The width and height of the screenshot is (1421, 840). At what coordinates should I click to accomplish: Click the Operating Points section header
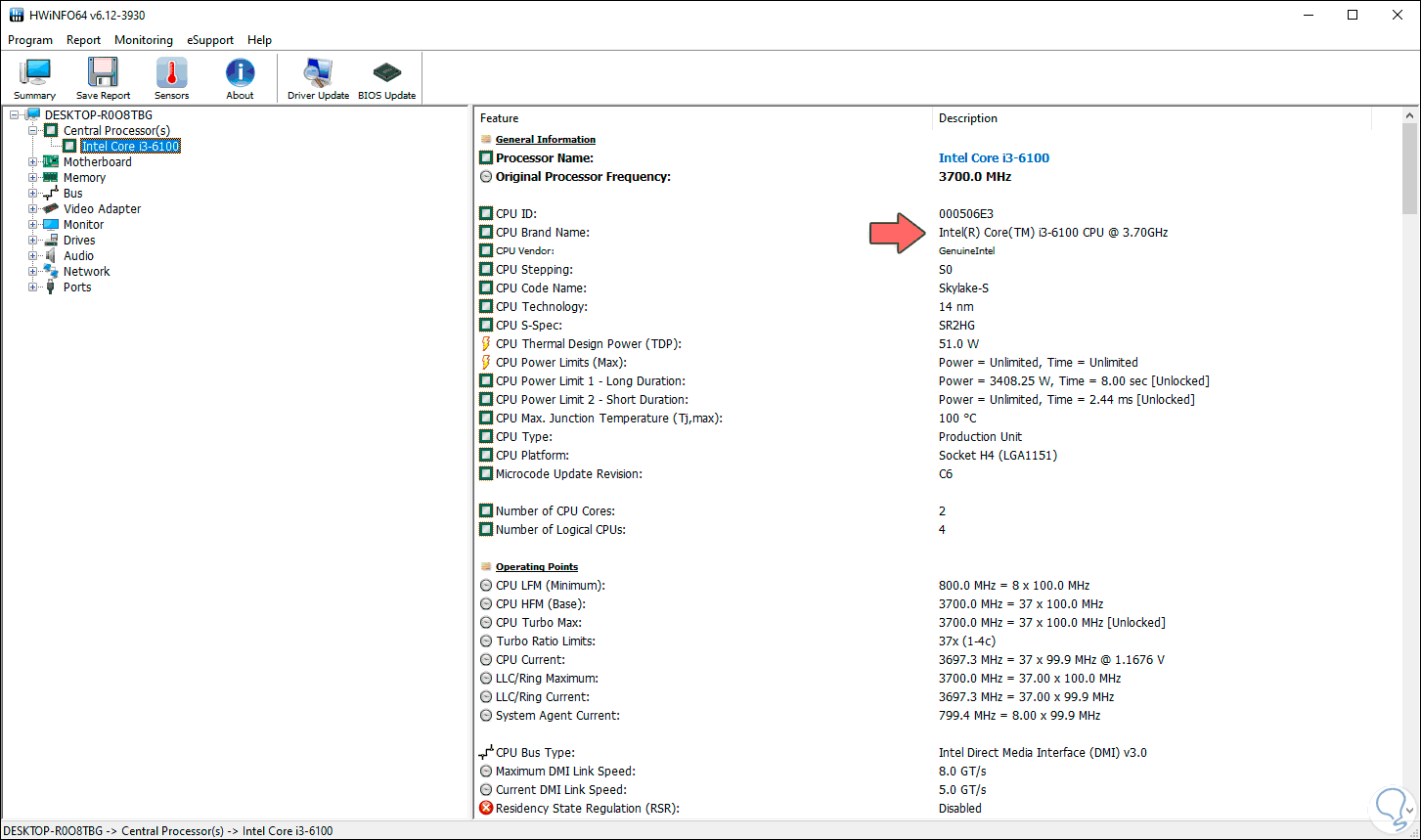click(537, 567)
